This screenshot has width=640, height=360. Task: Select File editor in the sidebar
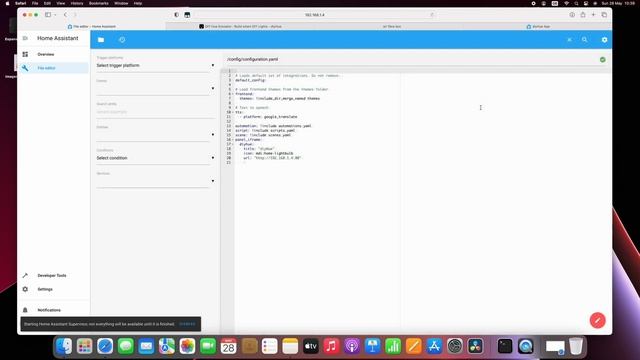point(53,68)
